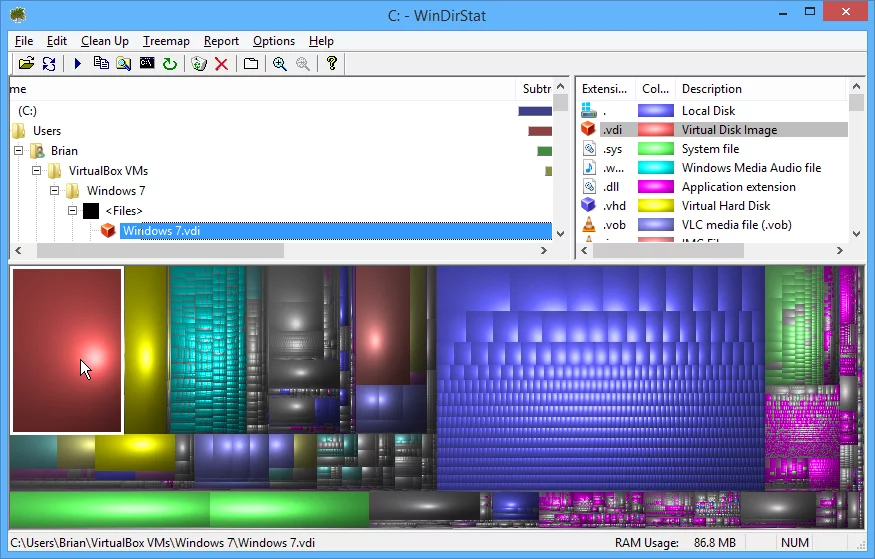
Task: Collapse the VirtualBox VMs tree node
Action: coord(36,170)
